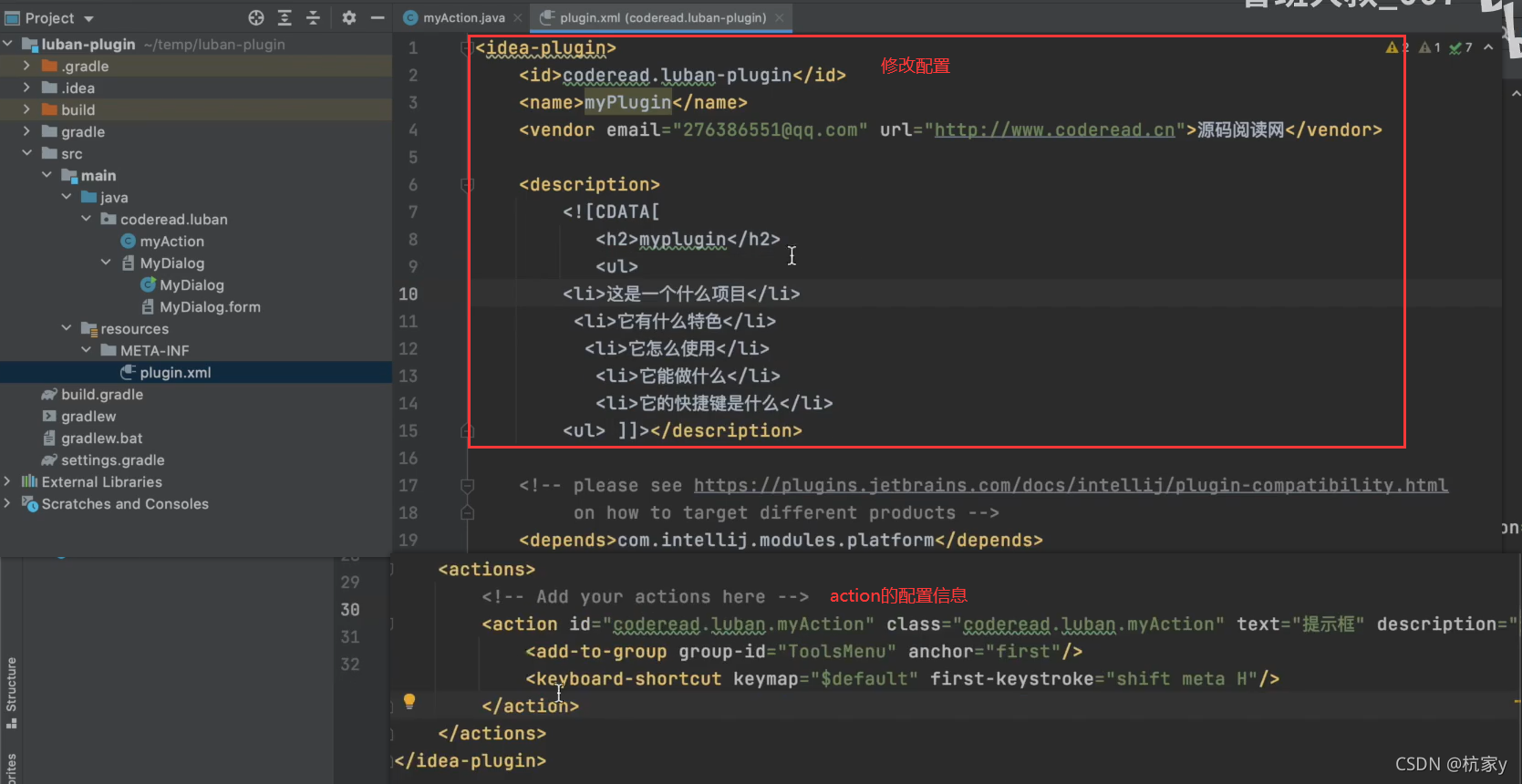This screenshot has height=784, width=1522.
Task: Hide the Project tool window with minus icon
Action: 377,17
